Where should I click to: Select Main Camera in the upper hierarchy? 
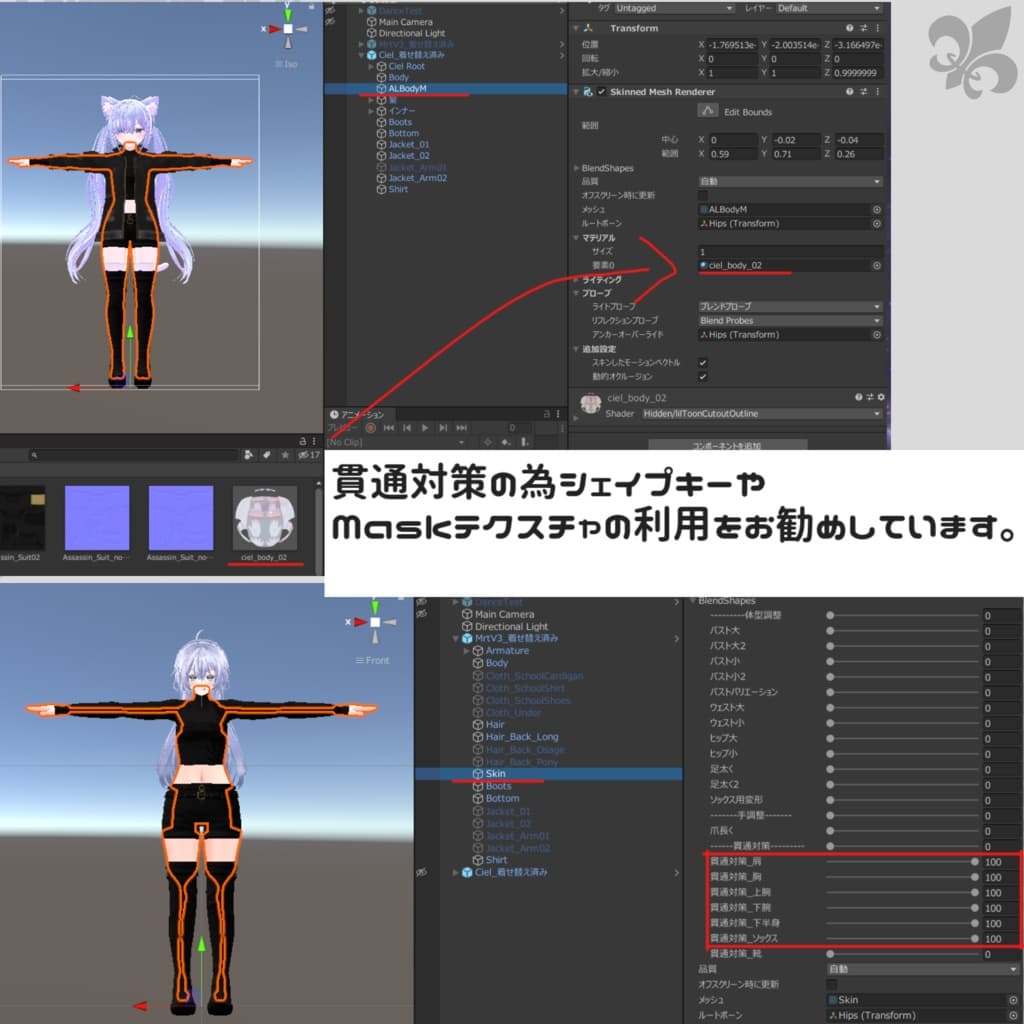tap(405, 22)
